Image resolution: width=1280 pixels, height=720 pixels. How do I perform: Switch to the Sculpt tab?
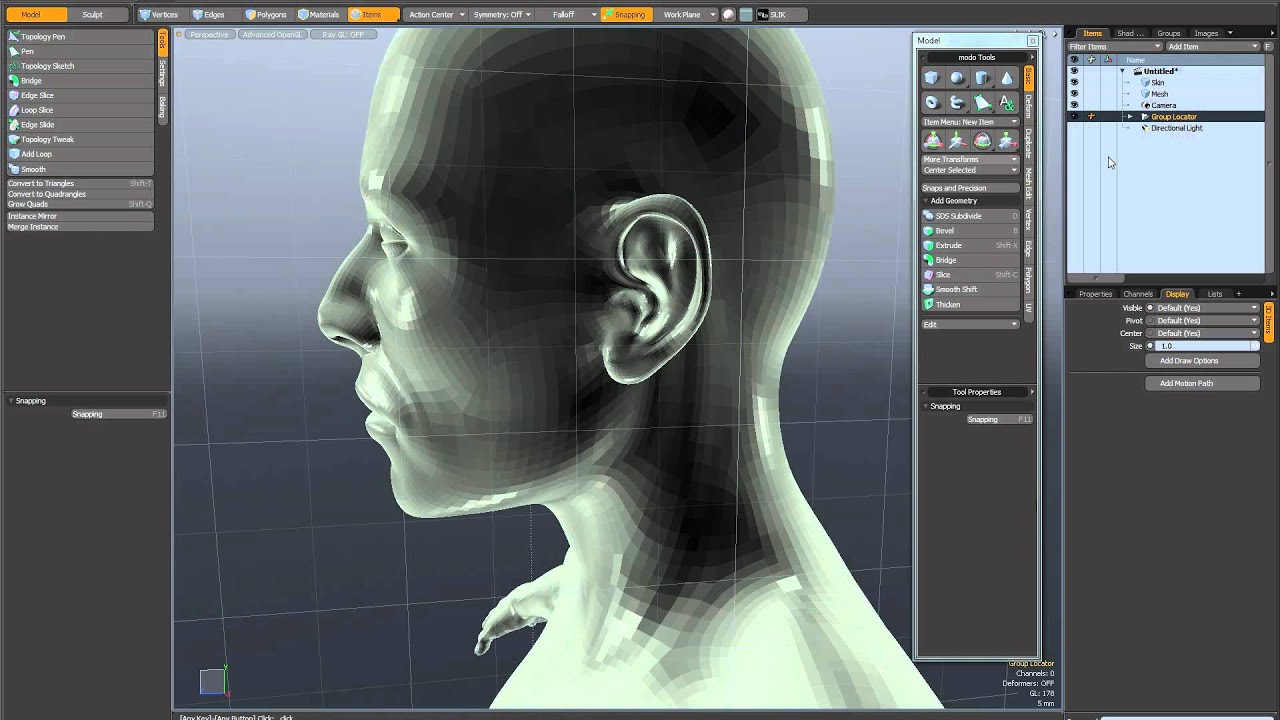(92, 15)
